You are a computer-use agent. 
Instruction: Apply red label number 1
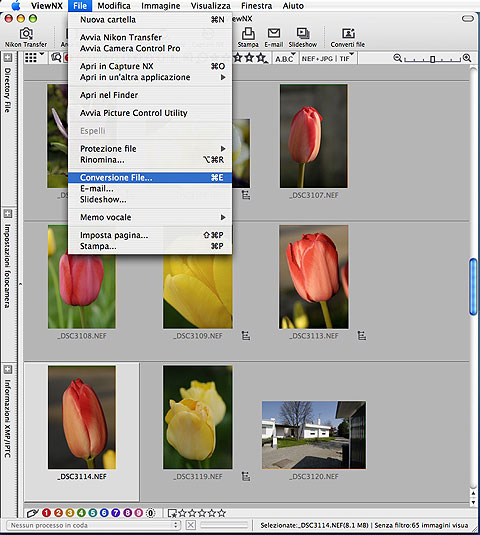(46, 512)
